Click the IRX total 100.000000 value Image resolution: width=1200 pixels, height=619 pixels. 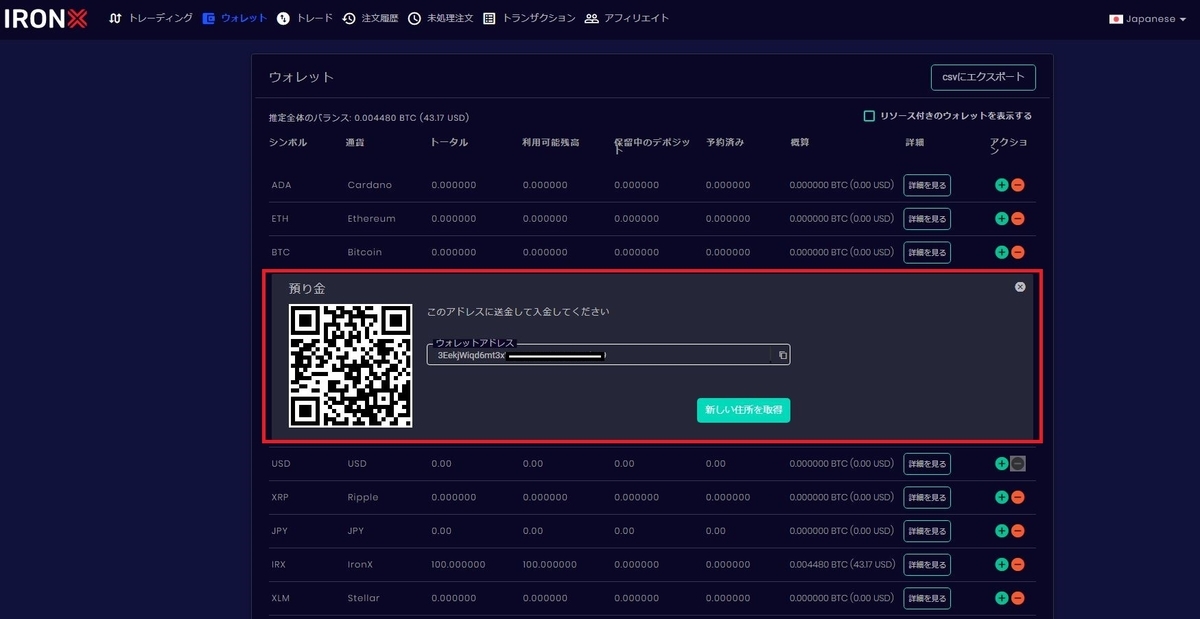[458, 565]
